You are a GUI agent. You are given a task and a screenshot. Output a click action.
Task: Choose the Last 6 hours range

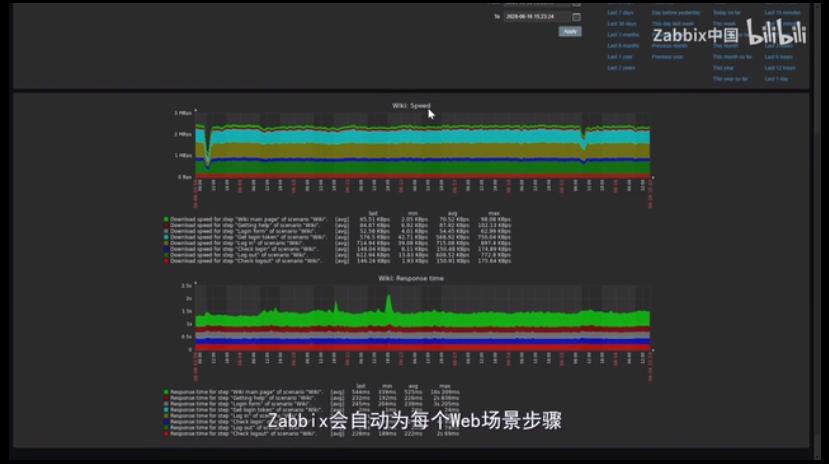pyautogui.click(x=778, y=57)
